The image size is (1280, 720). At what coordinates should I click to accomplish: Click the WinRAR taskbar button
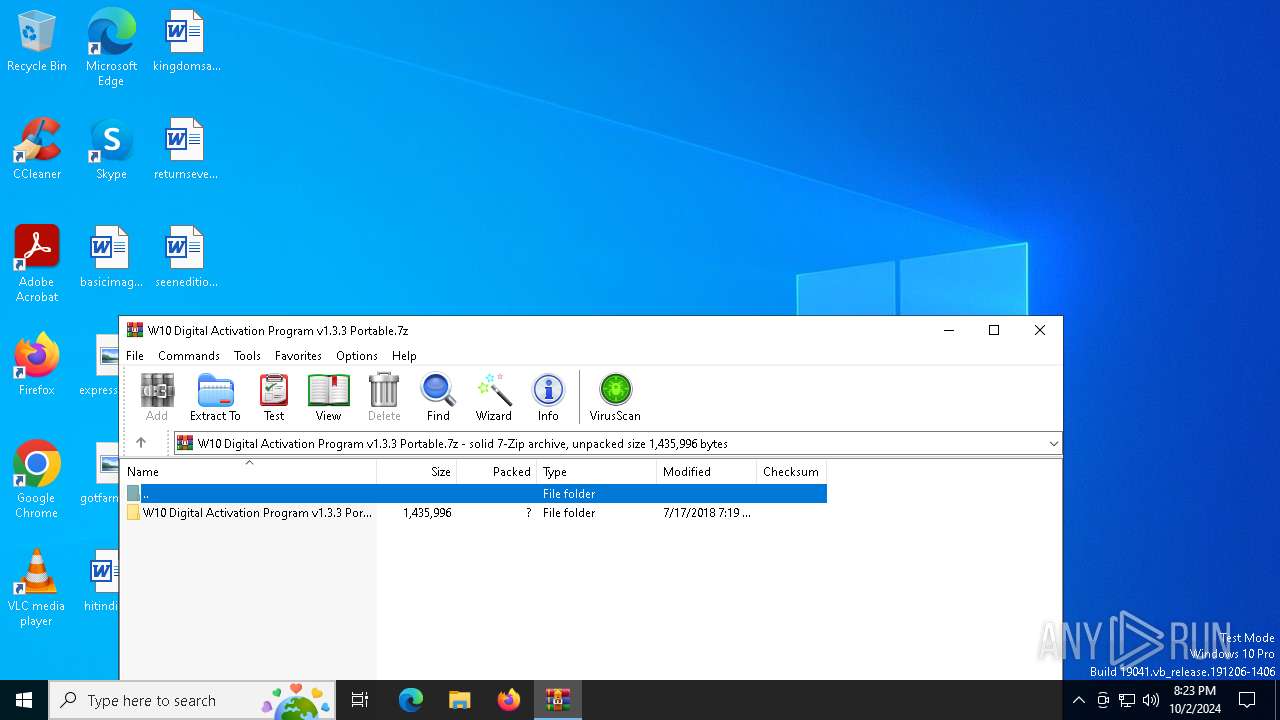(557, 700)
